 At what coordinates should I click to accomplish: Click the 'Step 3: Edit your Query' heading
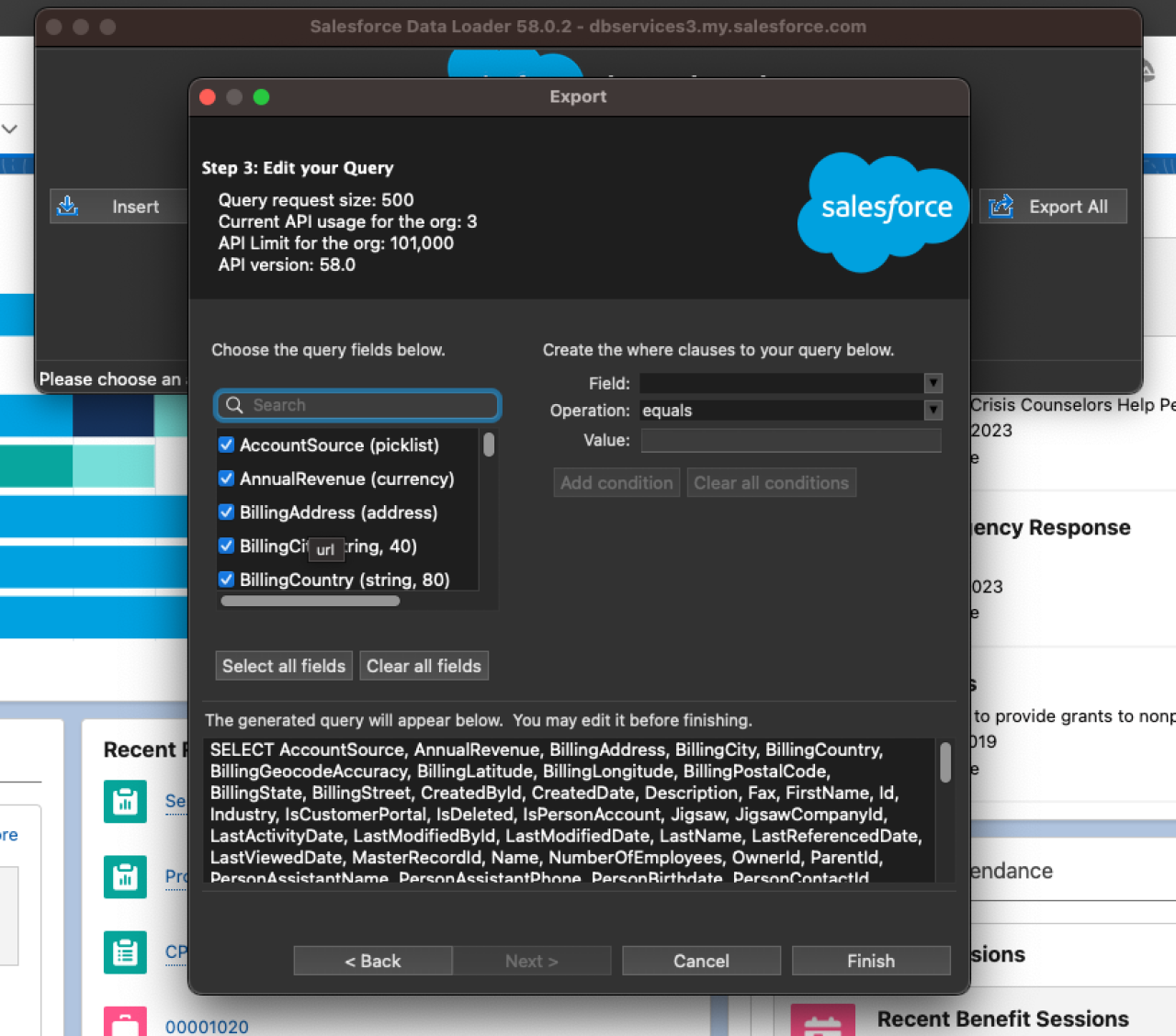click(298, 168)
